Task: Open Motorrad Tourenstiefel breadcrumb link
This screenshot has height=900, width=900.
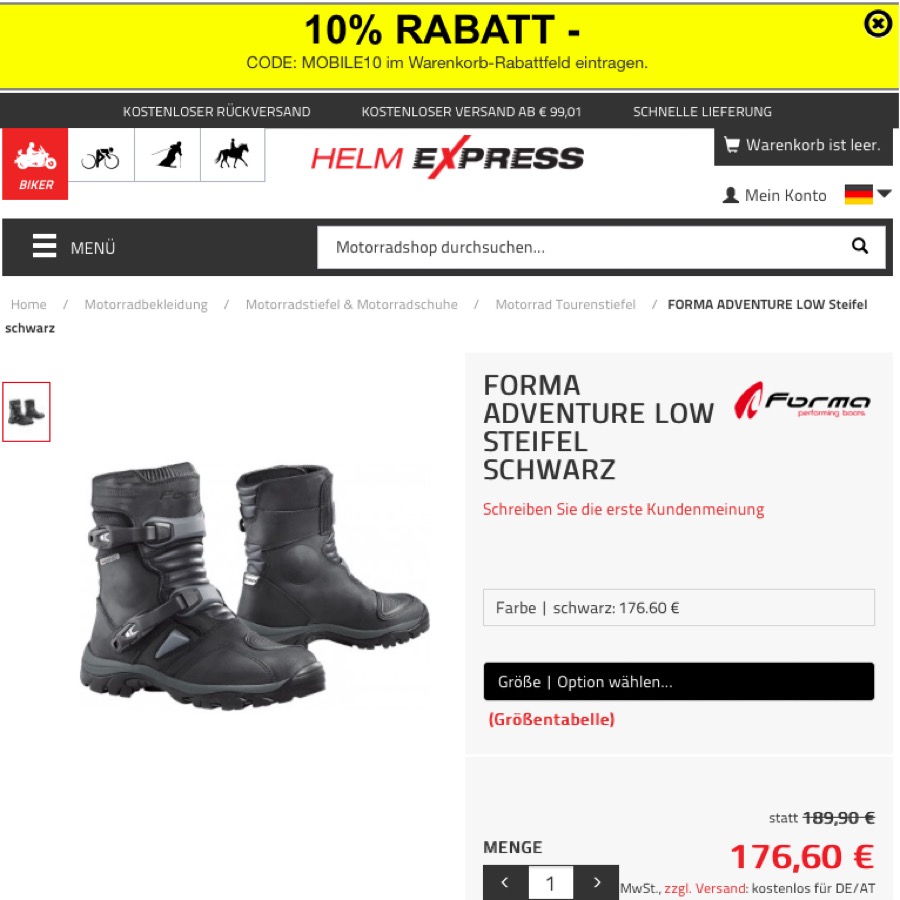Action: [x=565, y=305]
